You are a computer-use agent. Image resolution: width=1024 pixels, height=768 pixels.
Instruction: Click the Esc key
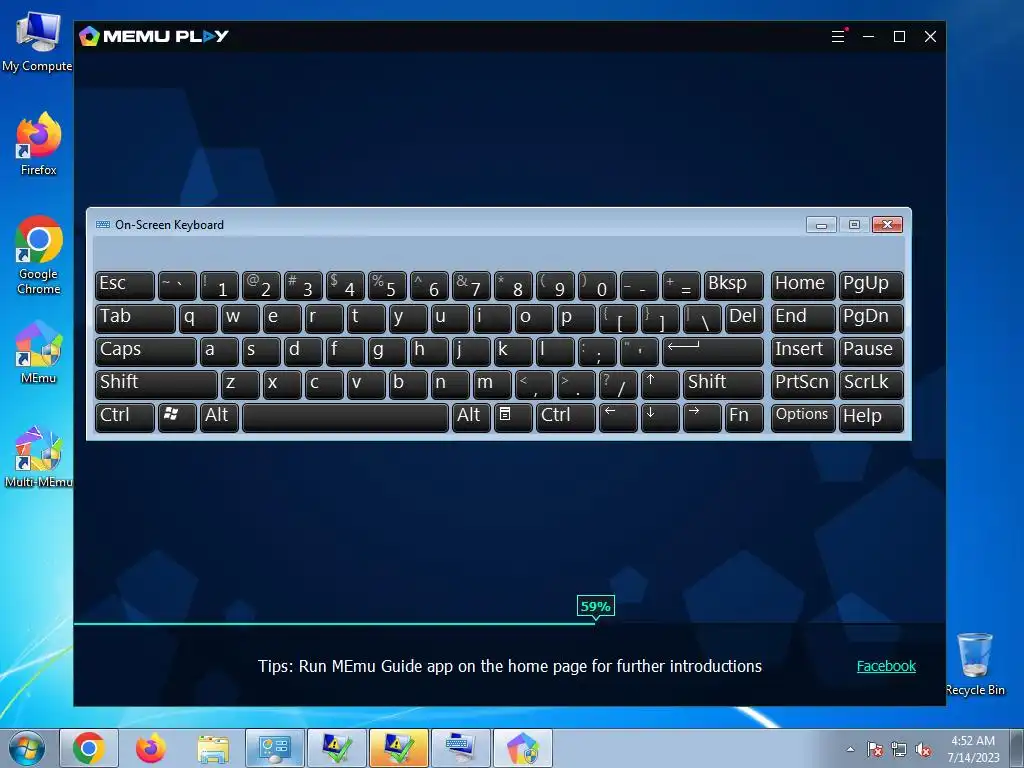125,285
